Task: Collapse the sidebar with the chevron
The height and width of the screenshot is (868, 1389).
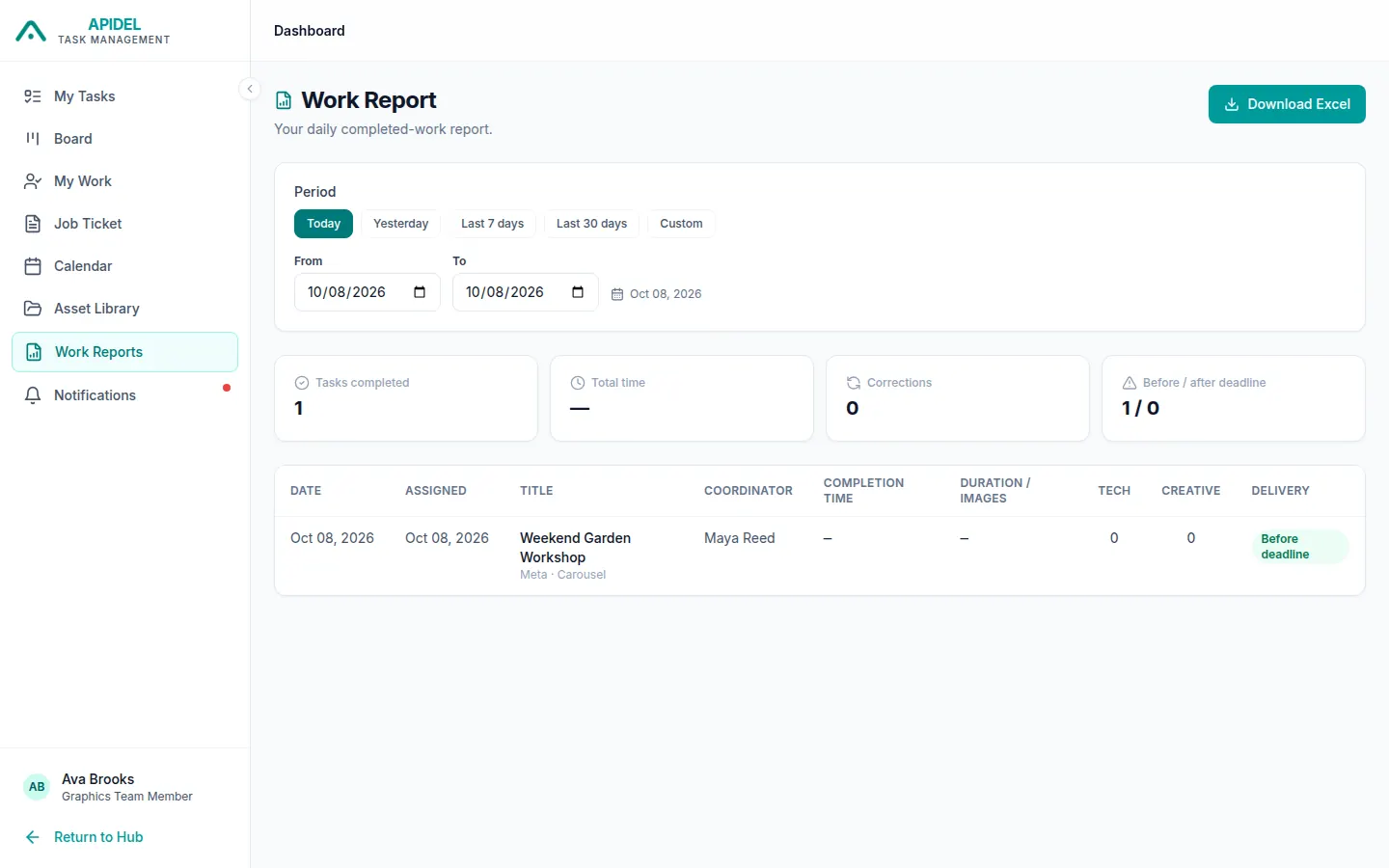Action: click(250, 89)
